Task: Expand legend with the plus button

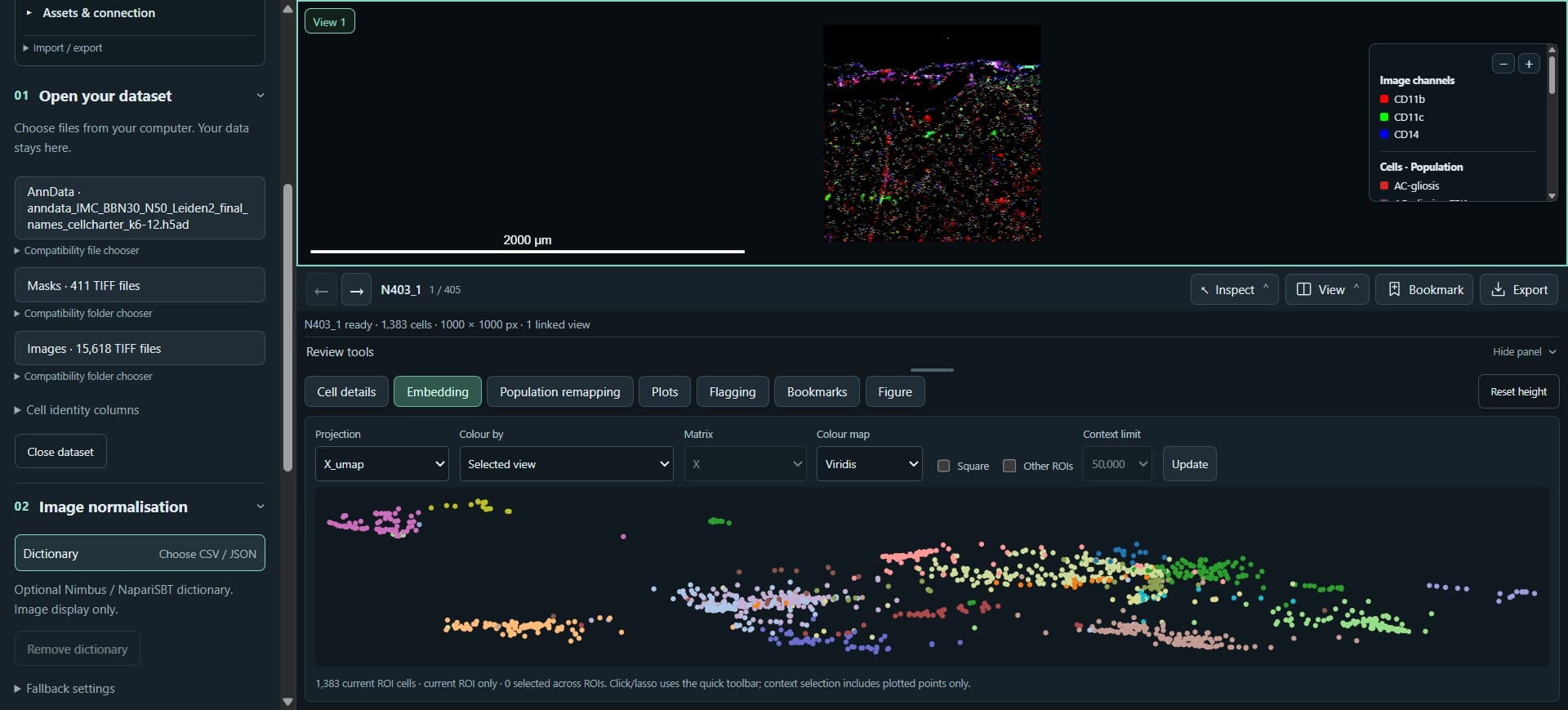Action: 1529,64
